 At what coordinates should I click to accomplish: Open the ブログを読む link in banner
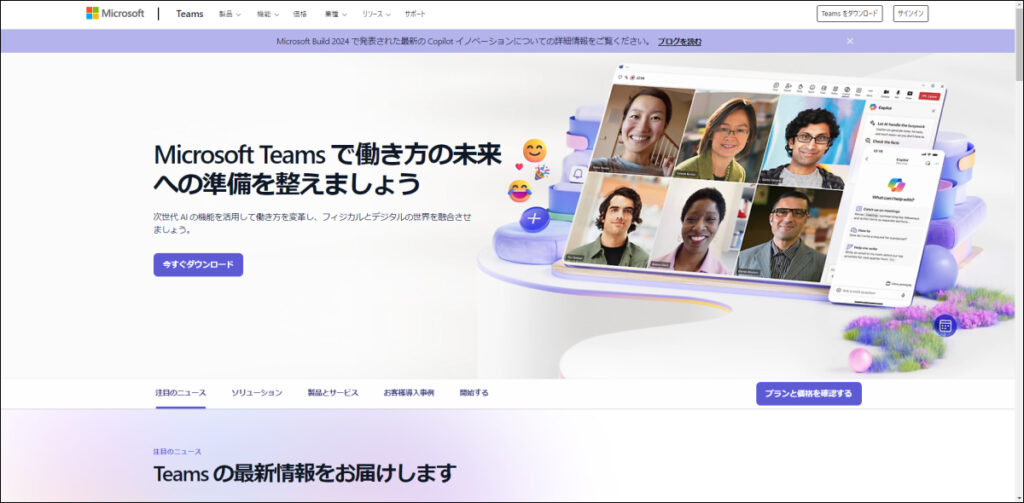click(x=680, y=41)
